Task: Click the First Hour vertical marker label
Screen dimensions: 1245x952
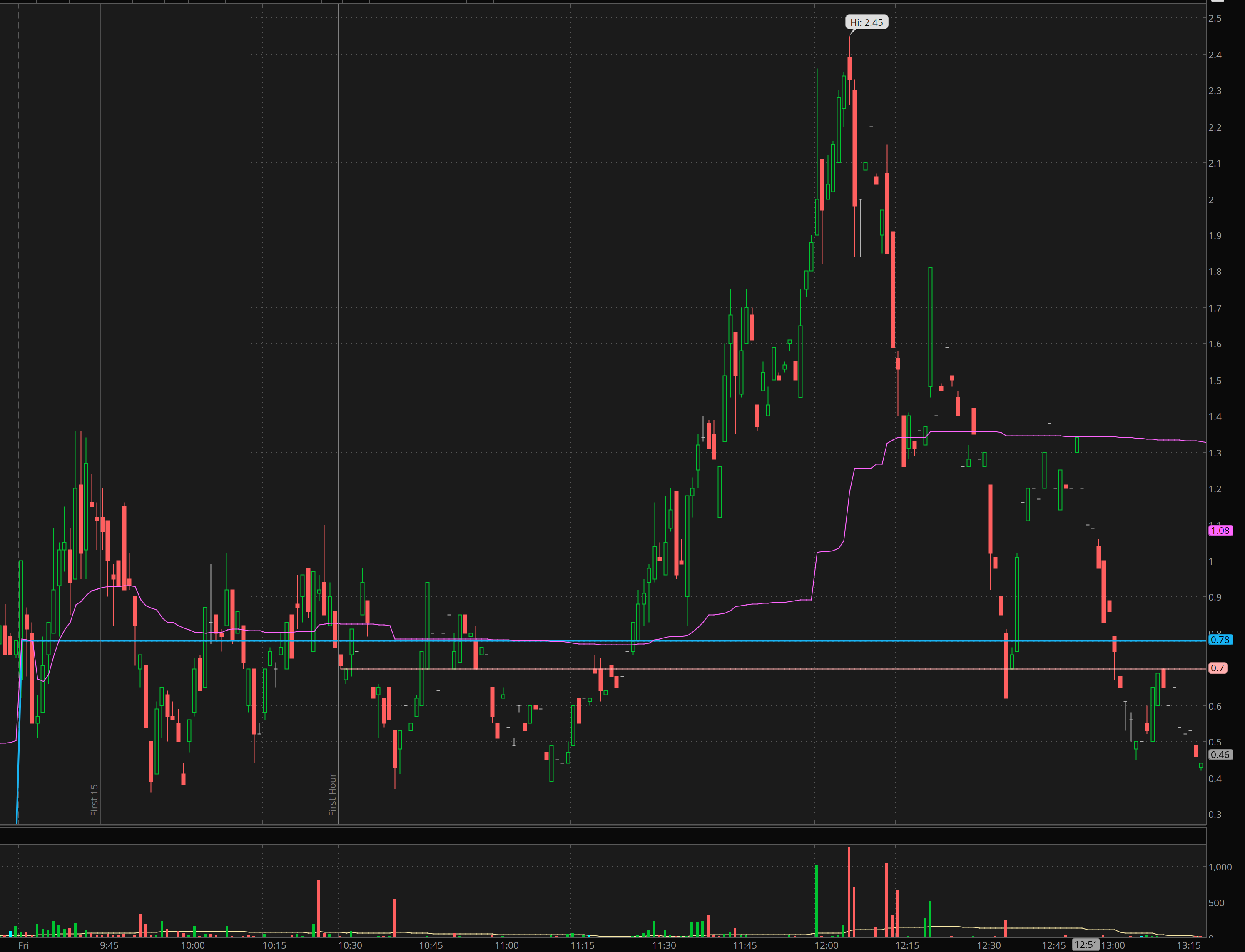Action: point(333,794)
